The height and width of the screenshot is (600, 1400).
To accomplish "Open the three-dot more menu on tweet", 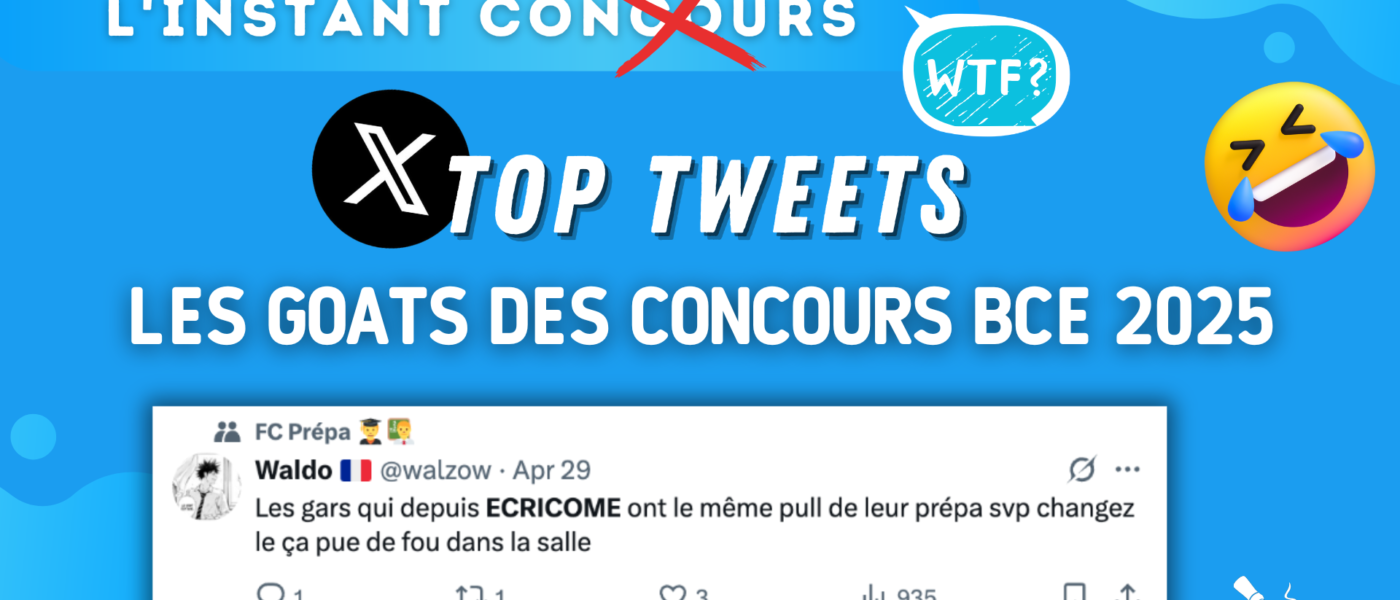I will point(1127,469).
